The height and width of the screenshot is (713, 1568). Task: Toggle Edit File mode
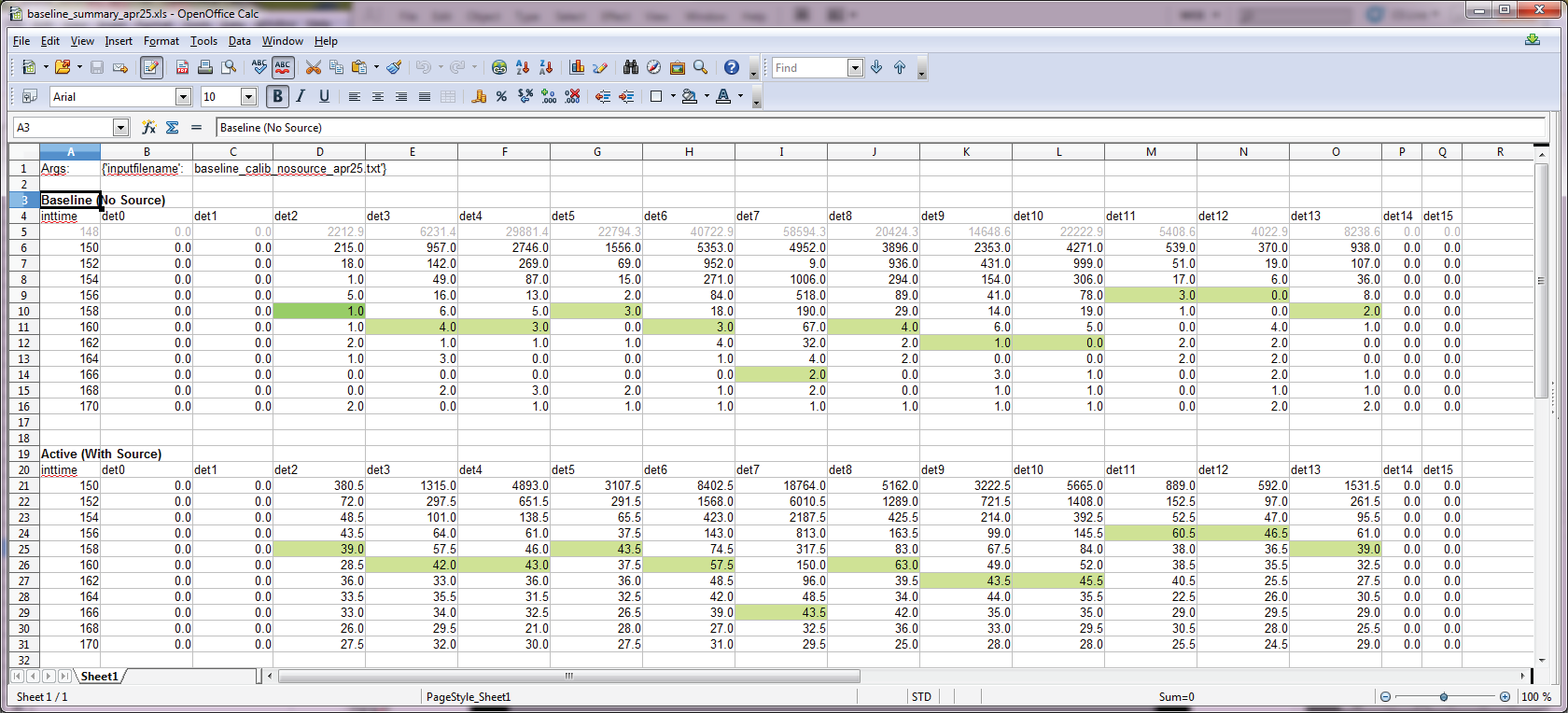click(x=151, y=67)
